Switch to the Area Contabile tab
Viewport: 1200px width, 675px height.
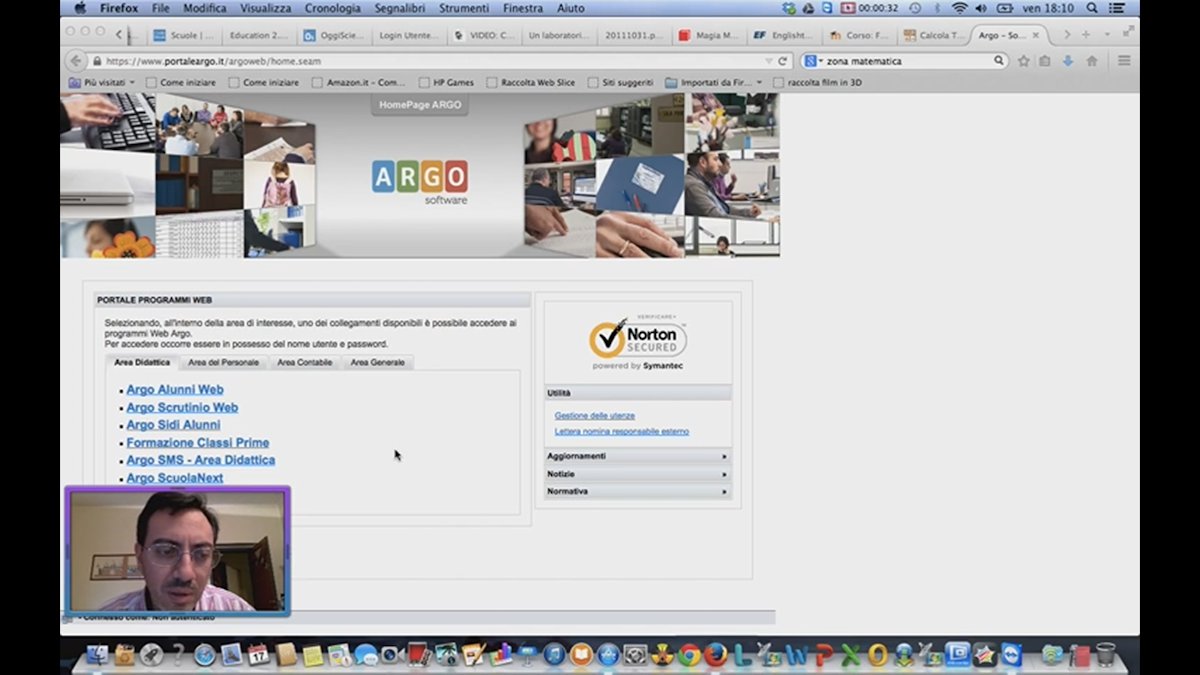(305, 362)
